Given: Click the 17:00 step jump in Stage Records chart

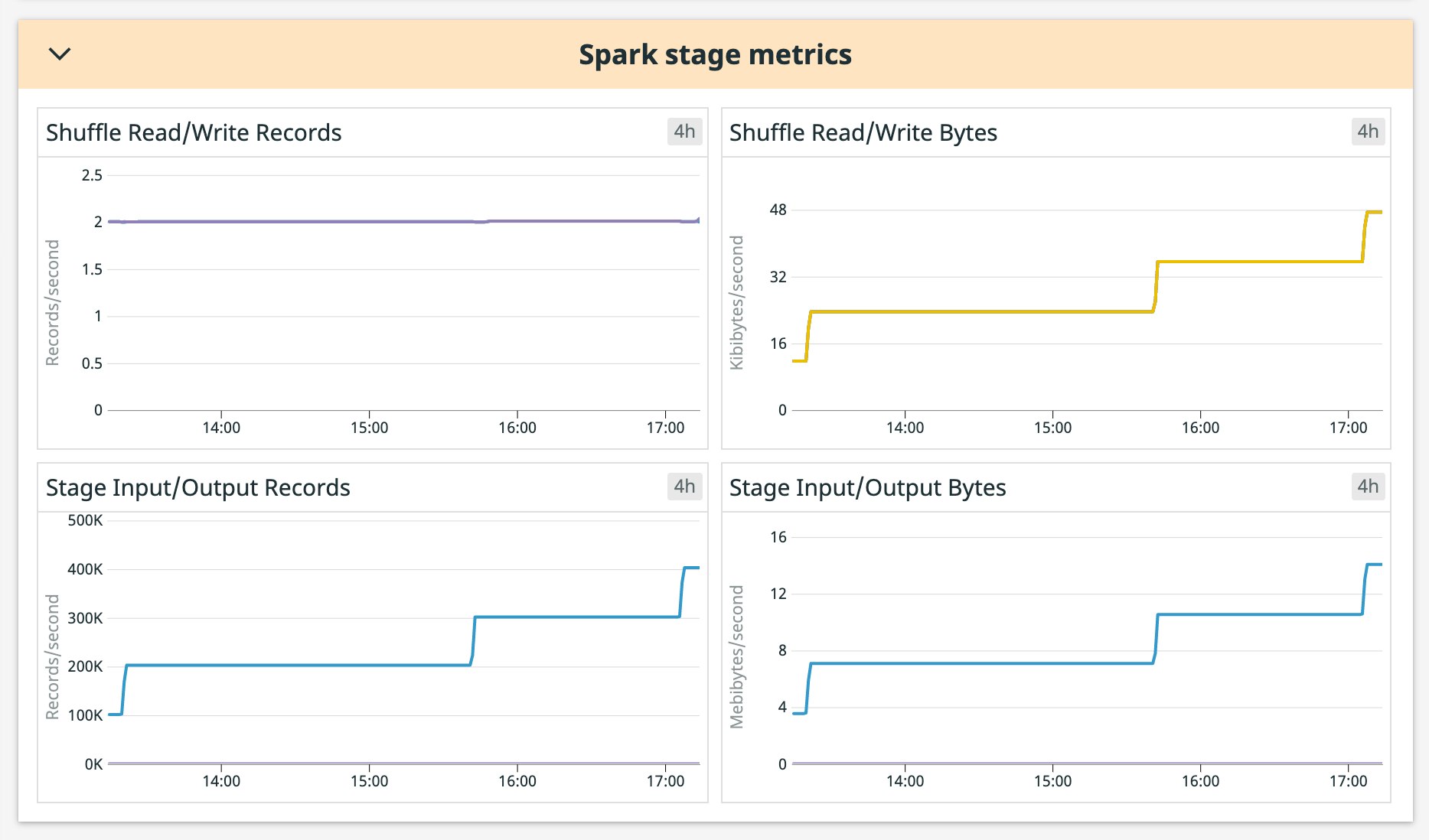Looking at the screenshot, I should tap(682, 593).
